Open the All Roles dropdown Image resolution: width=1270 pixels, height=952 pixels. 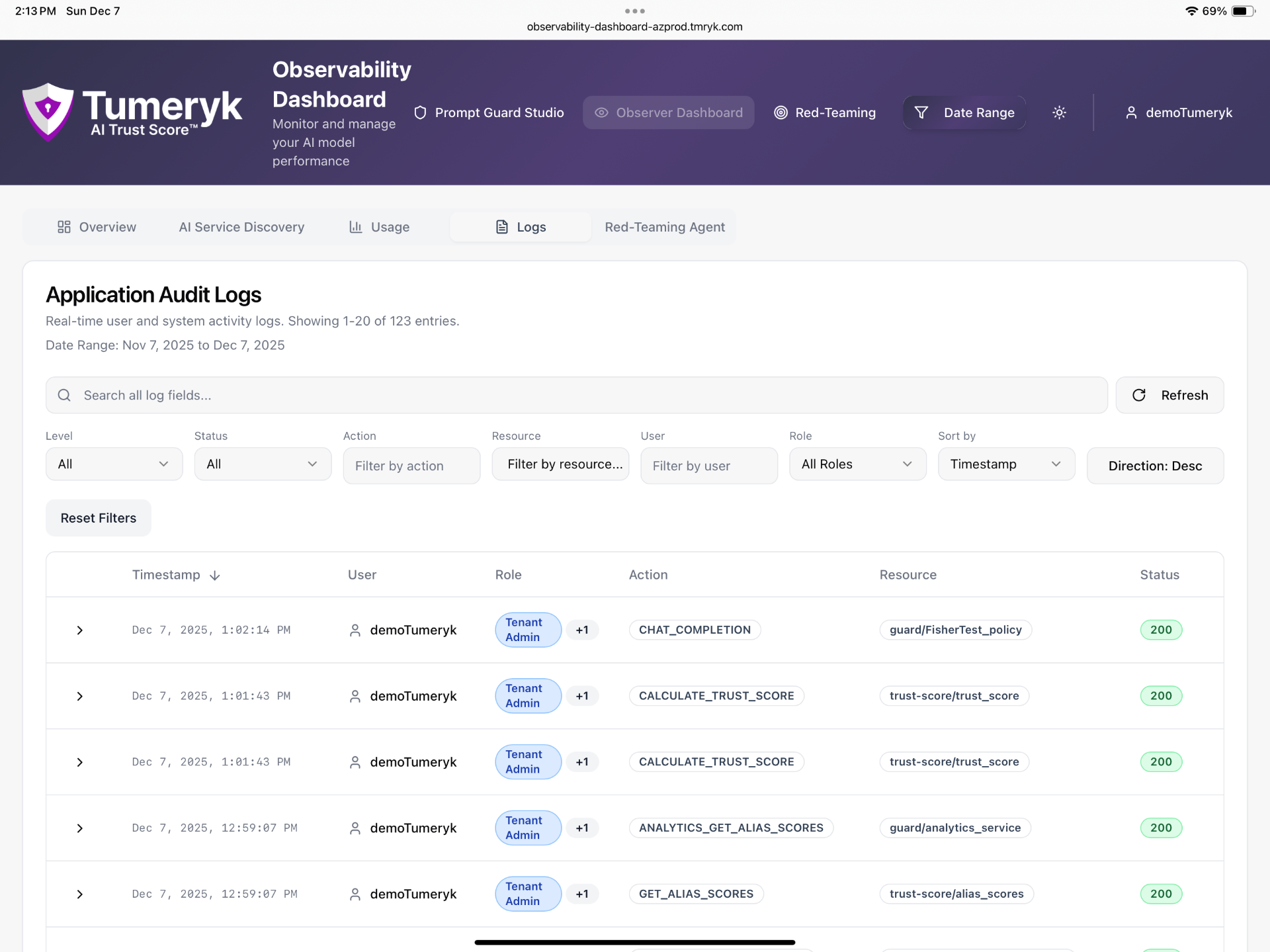click(x=858, y=464)
